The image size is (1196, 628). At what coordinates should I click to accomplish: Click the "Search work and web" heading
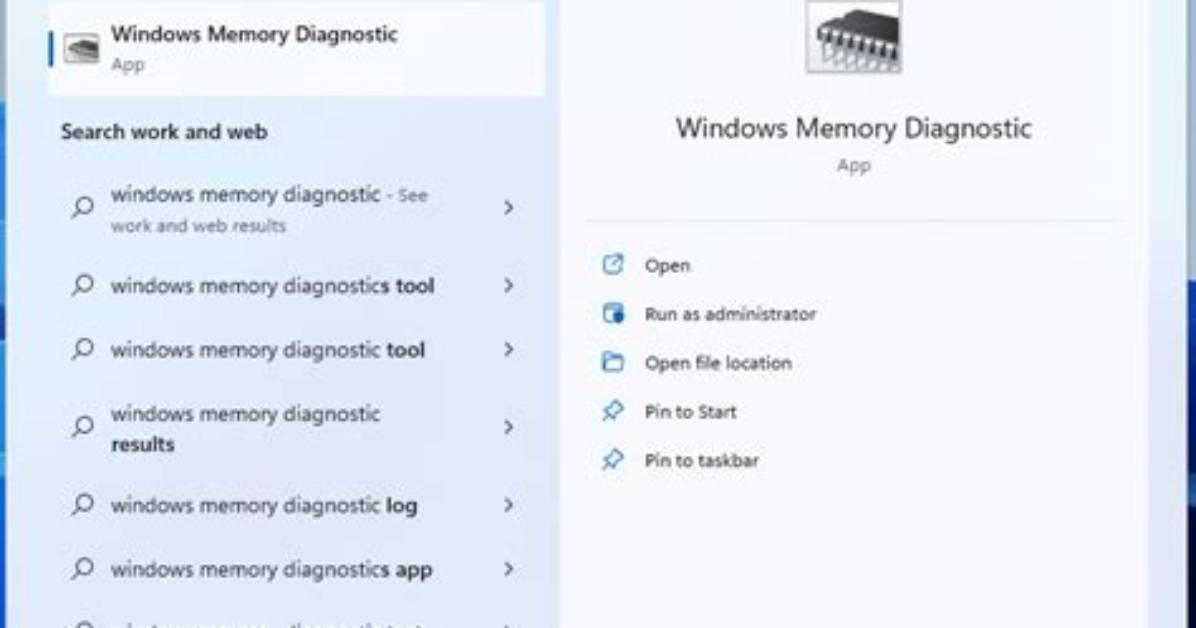coord(164,132)
